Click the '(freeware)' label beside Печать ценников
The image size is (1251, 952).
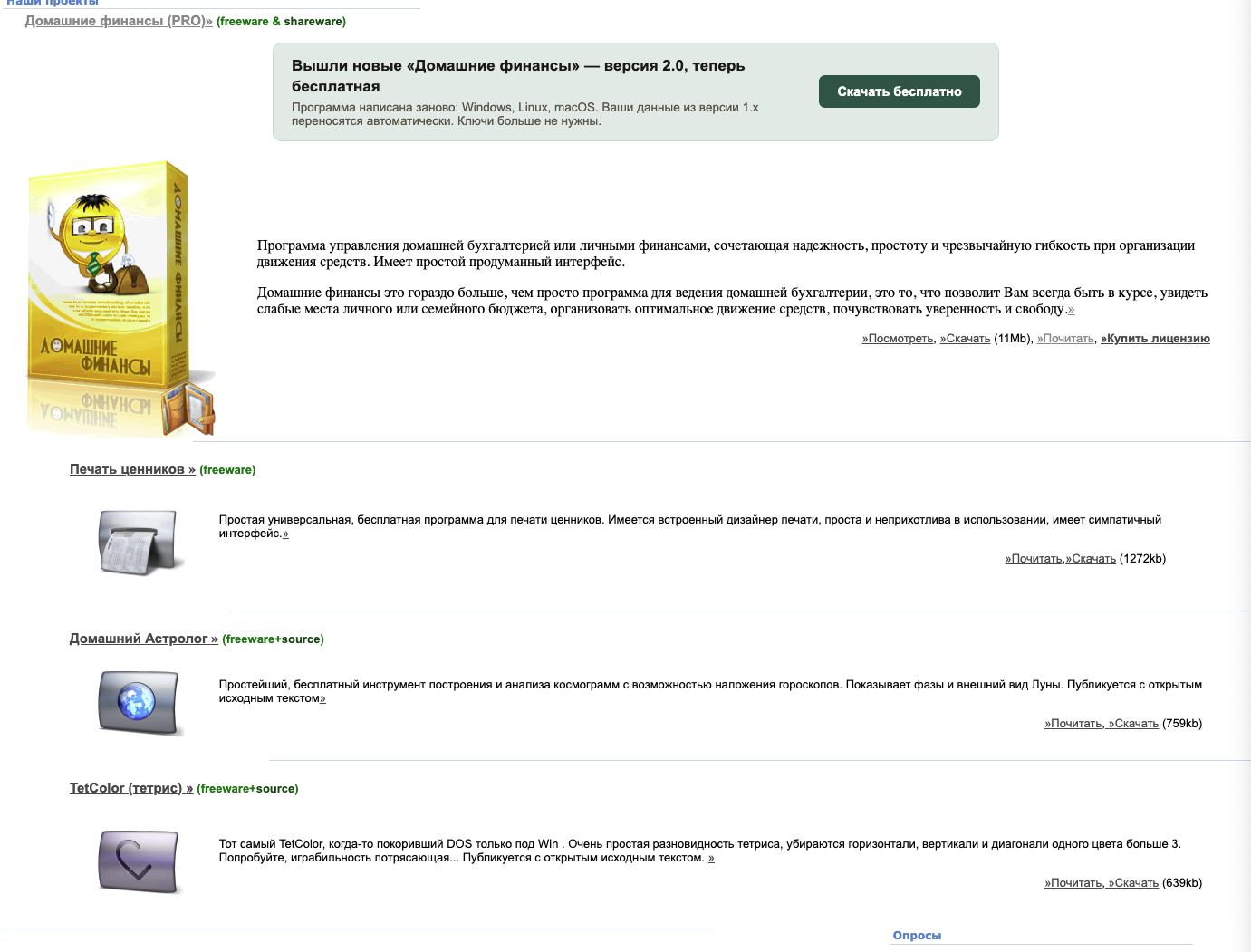[x=227, y=470]
